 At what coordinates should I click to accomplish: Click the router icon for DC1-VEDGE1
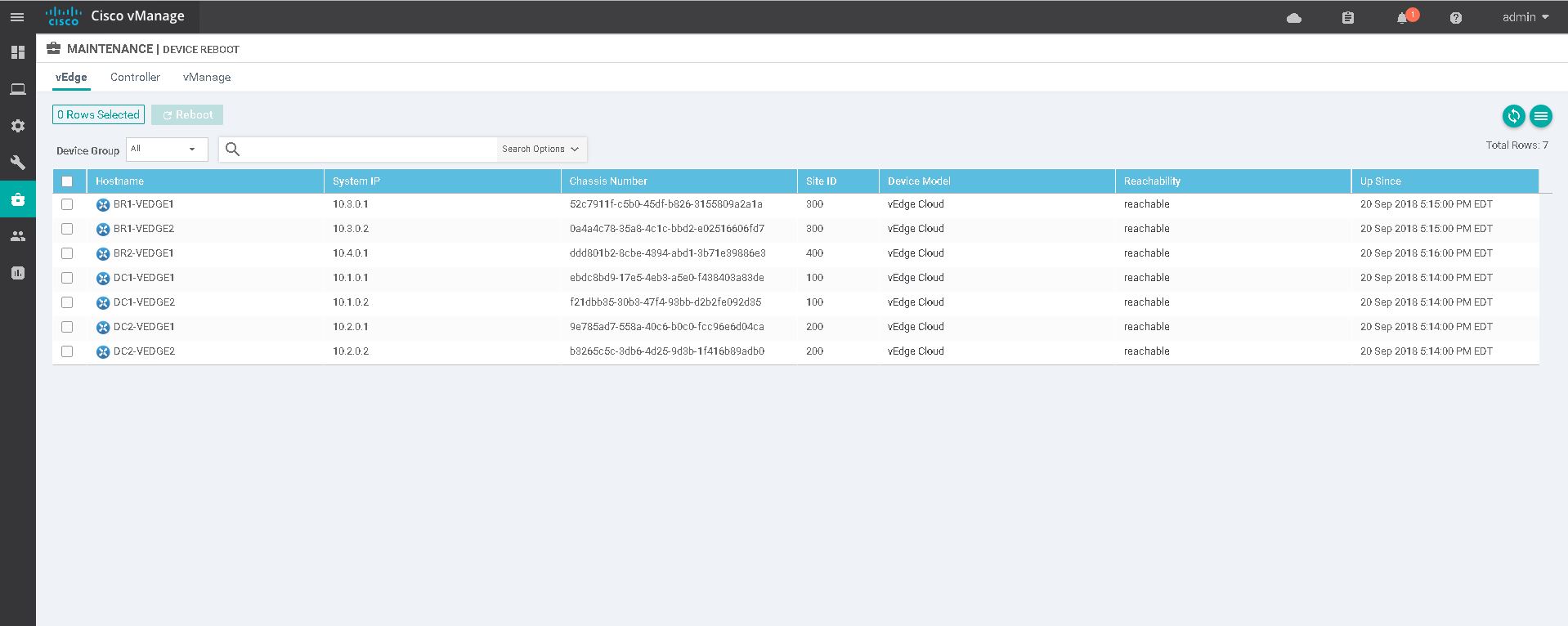[x=103, y=279]
